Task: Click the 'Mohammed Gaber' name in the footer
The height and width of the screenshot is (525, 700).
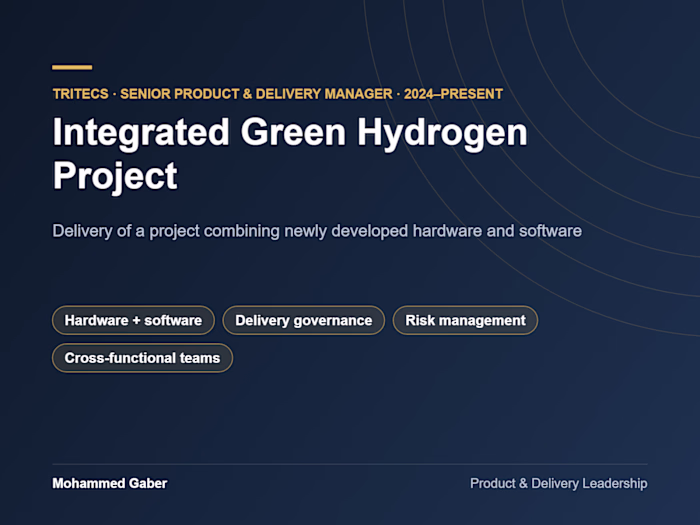Action: click(110, 483)
